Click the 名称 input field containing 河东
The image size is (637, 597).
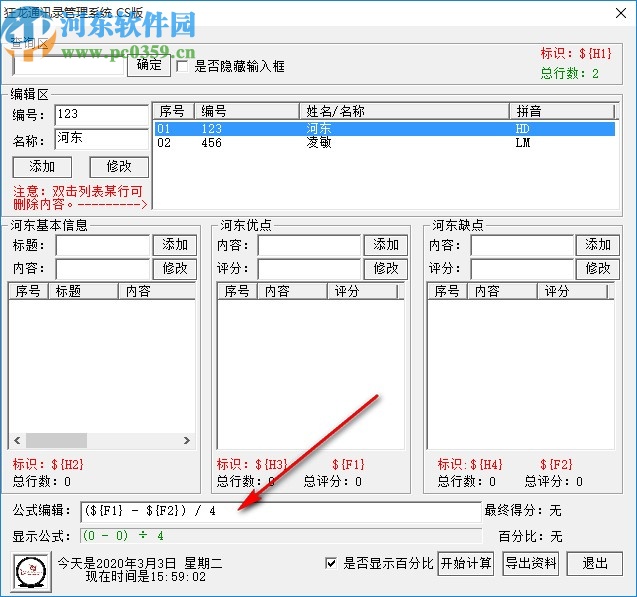[x=102, y=138]
